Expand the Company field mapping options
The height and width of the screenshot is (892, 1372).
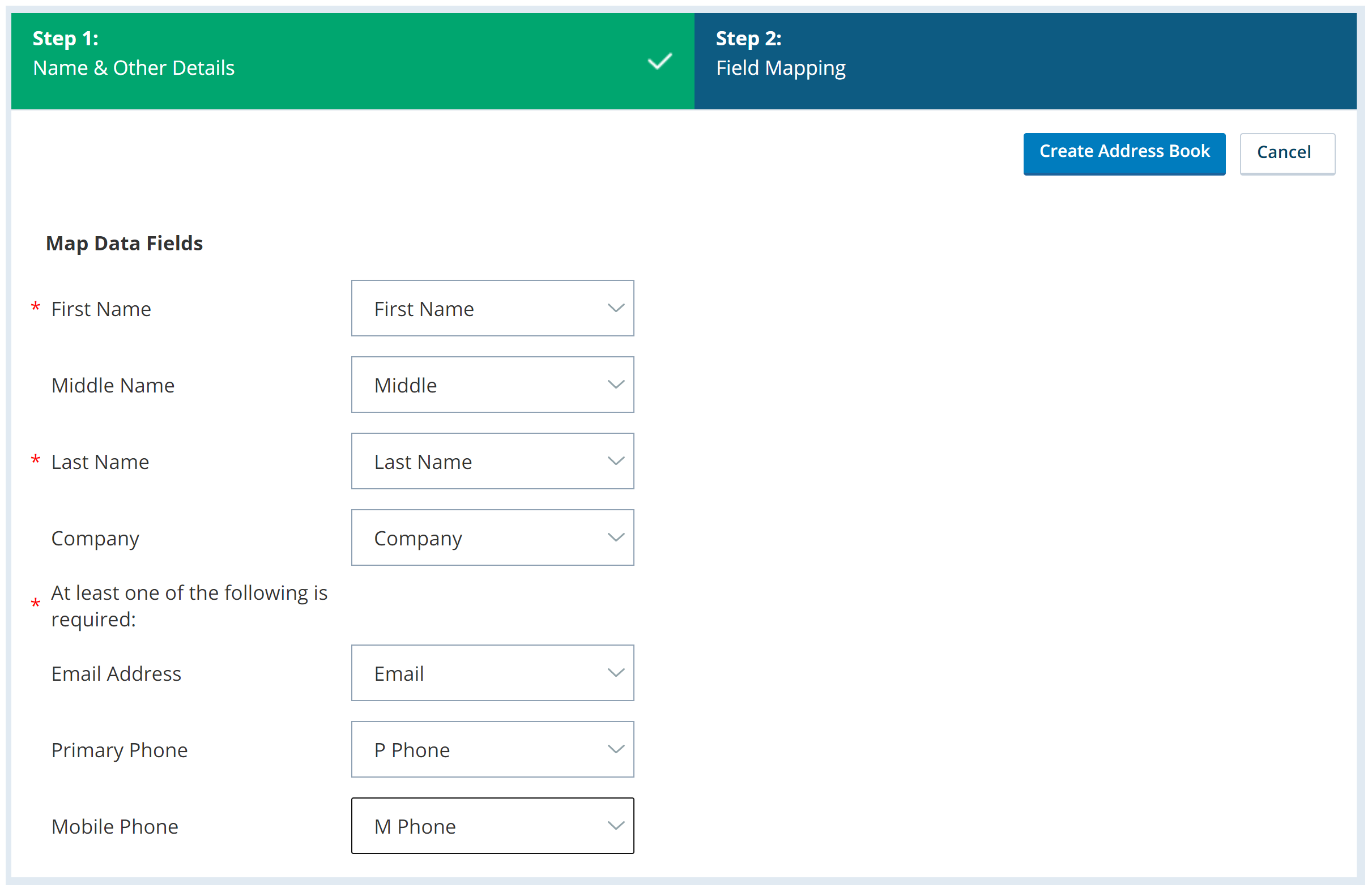[617, 538]
